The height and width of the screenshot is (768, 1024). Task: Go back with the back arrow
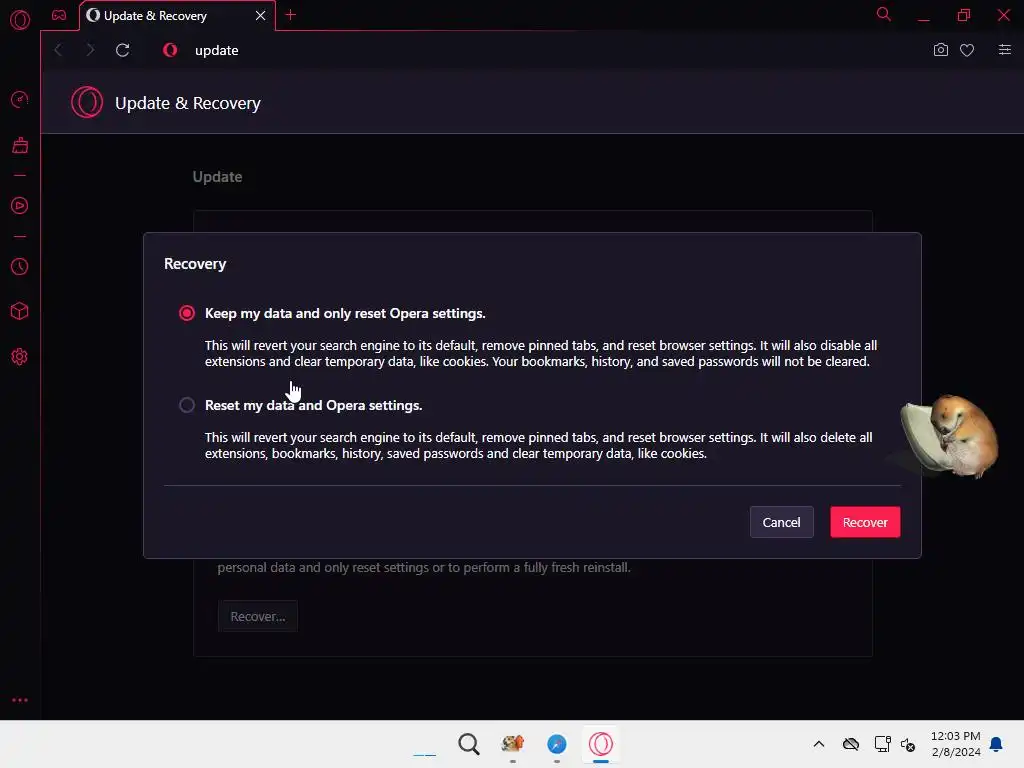pyautogui.click(x=58, y=50)
